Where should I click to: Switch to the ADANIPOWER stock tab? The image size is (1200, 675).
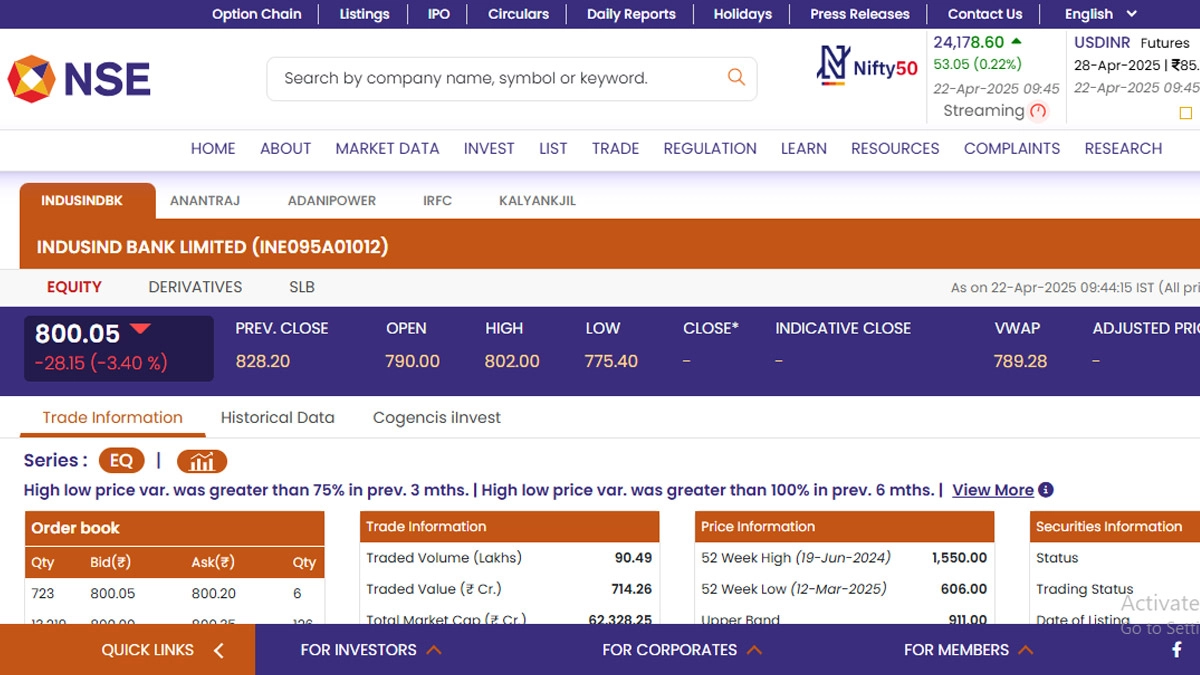(x=332, y=201)
